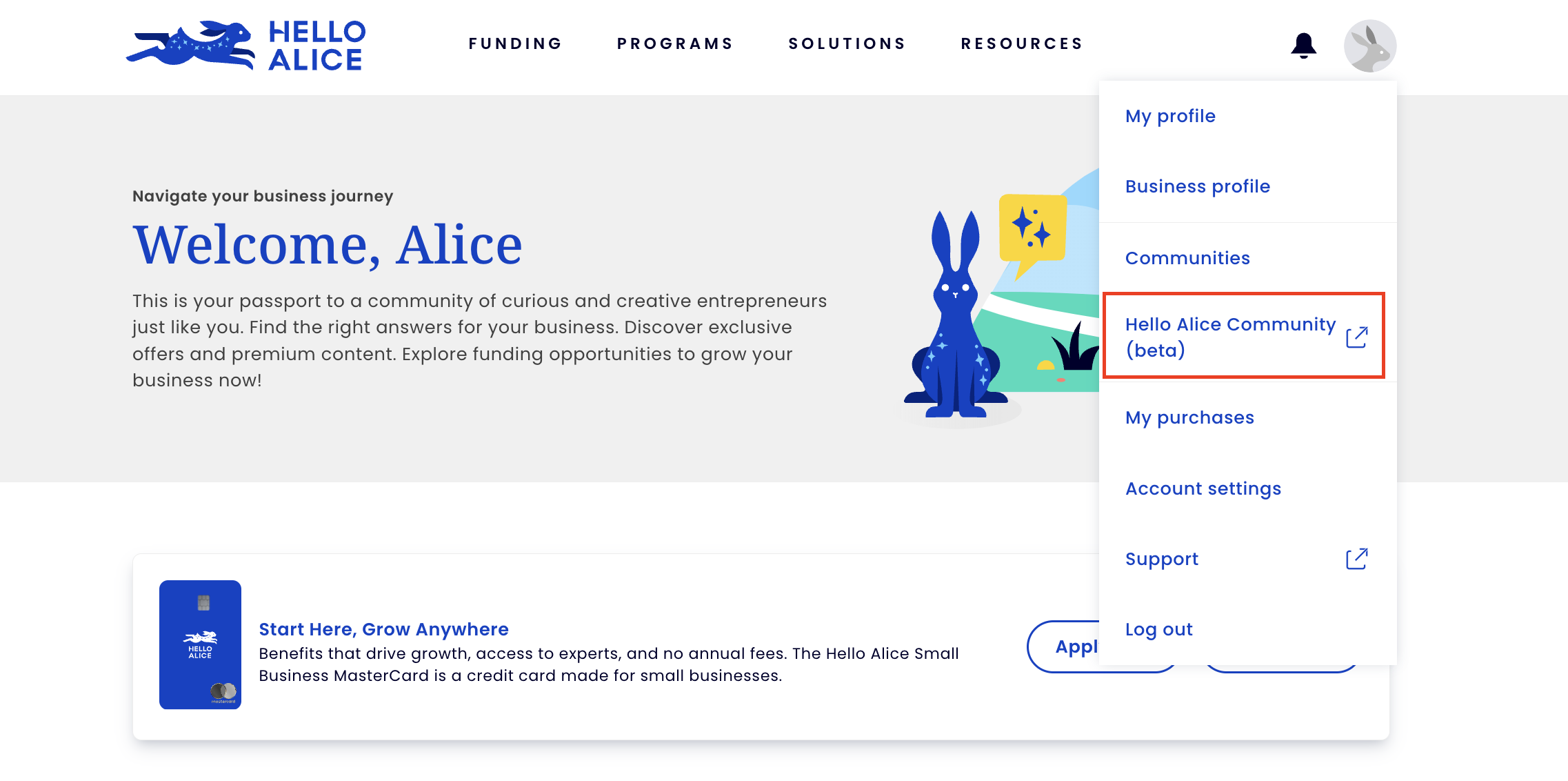Click the Start Here, Grow Anywhere link

383,629
